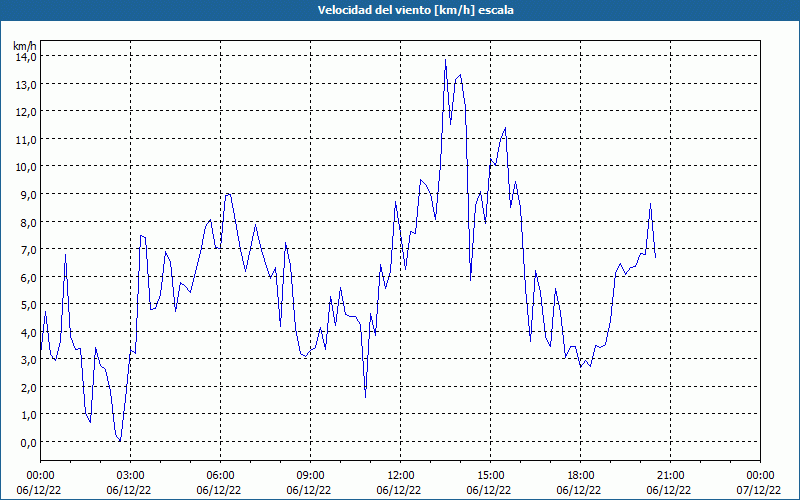Click the '4,0' y-axis label
Image resolution: width=800 pixels, height=500 pixels.
coord(29,332)
